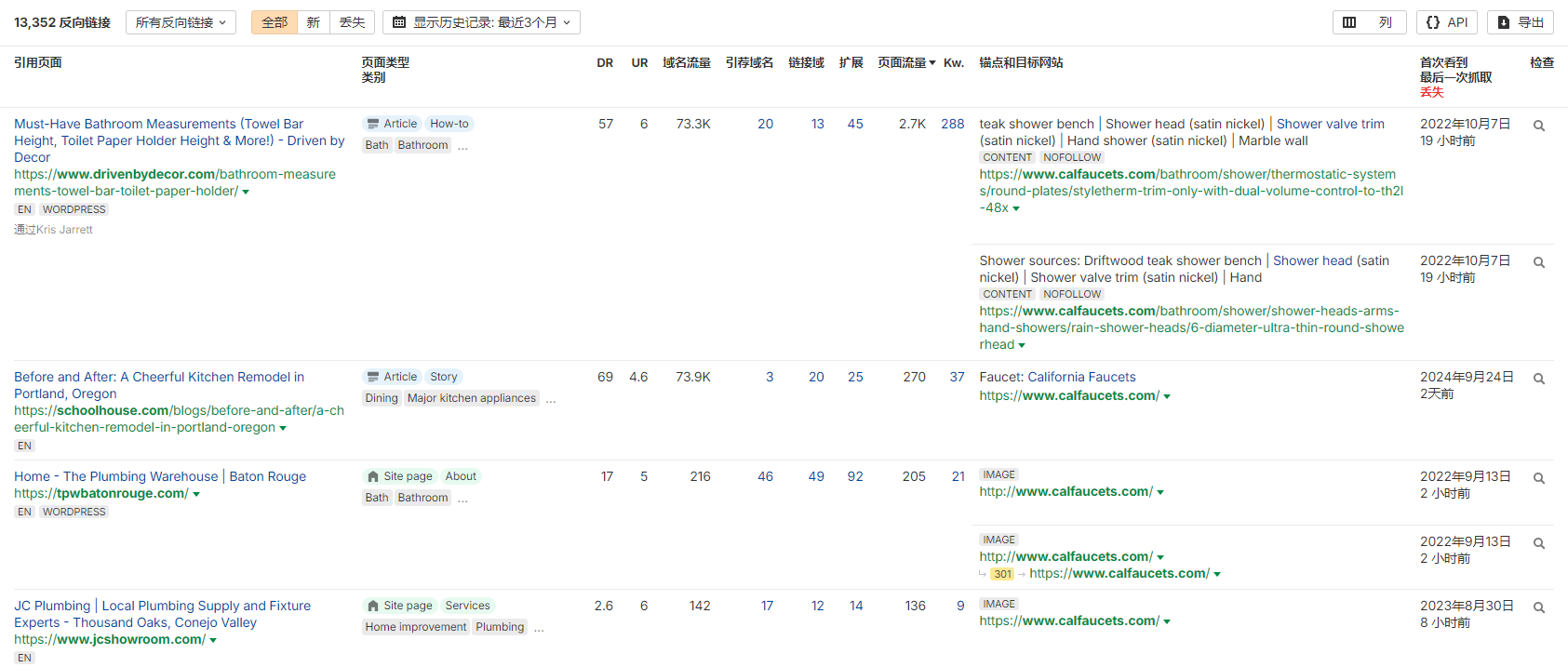Click the export download button
This screenshot has height=667, width=1568.
coord(1520,22)
